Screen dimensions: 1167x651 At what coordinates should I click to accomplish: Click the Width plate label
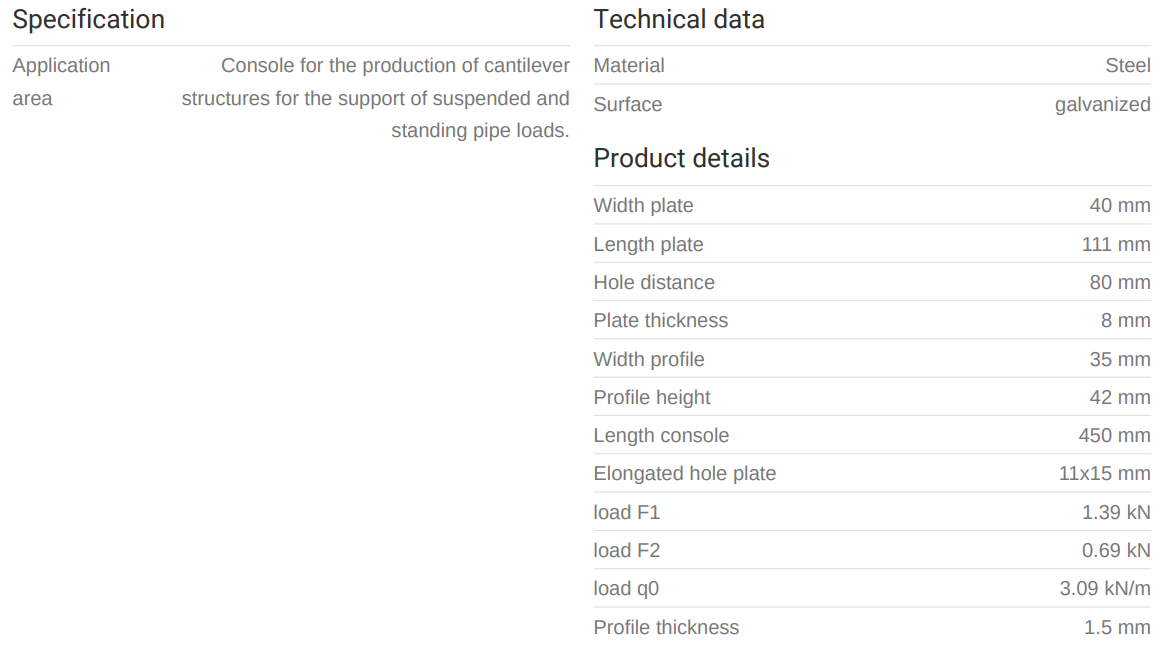pyautogui.click(x=643, y=206)
